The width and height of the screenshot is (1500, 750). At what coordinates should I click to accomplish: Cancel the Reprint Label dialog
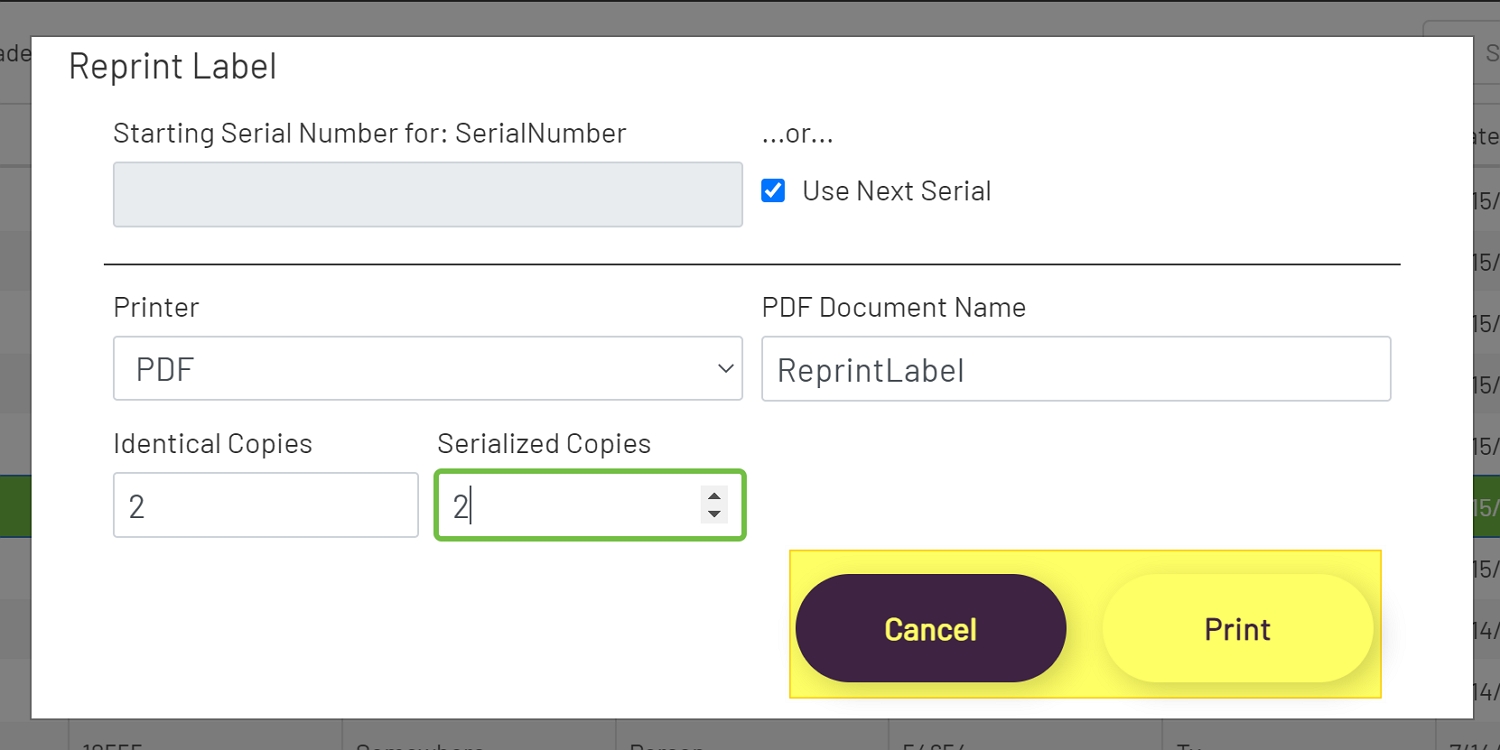click(929, 628)
